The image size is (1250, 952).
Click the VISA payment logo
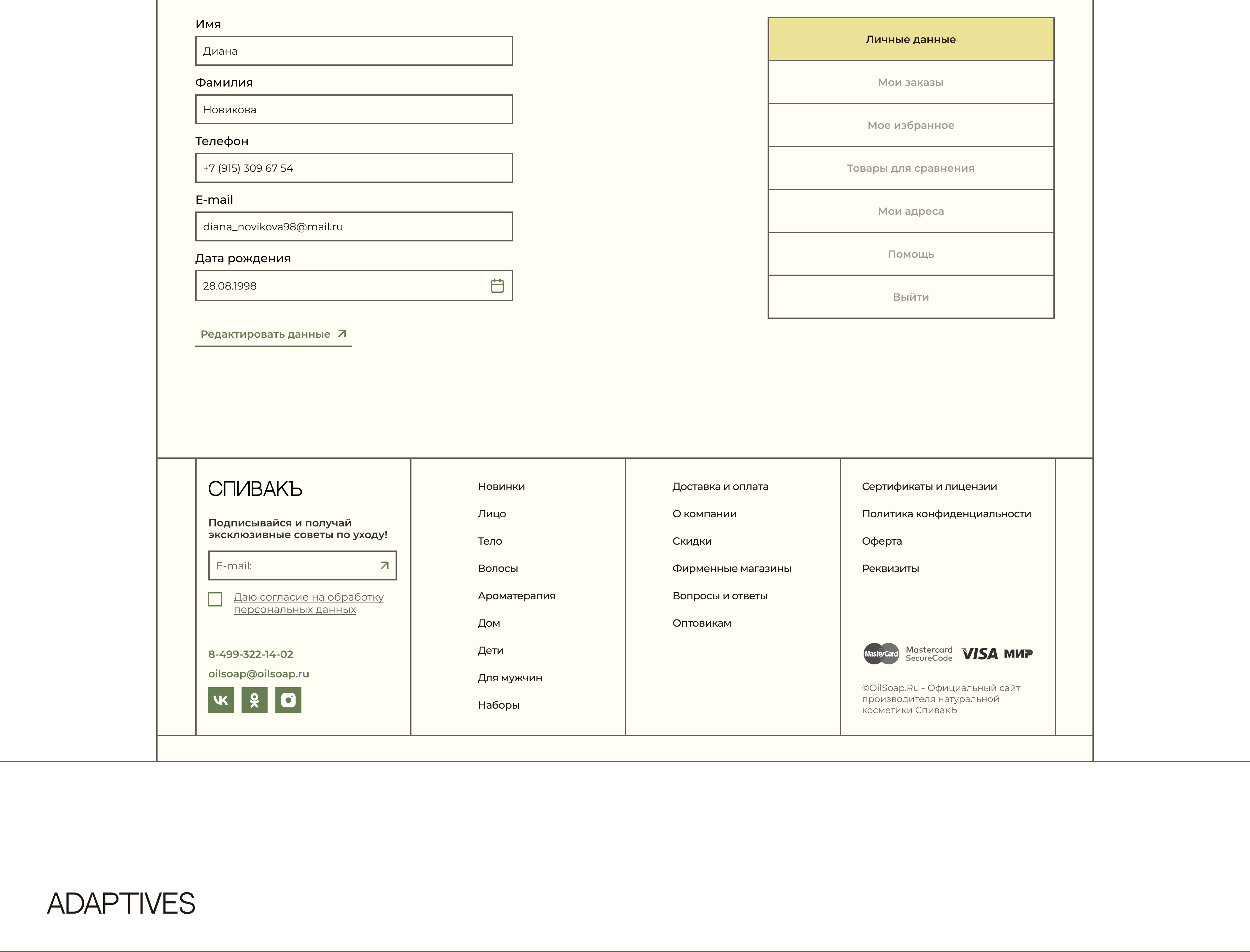pos(979,654)
